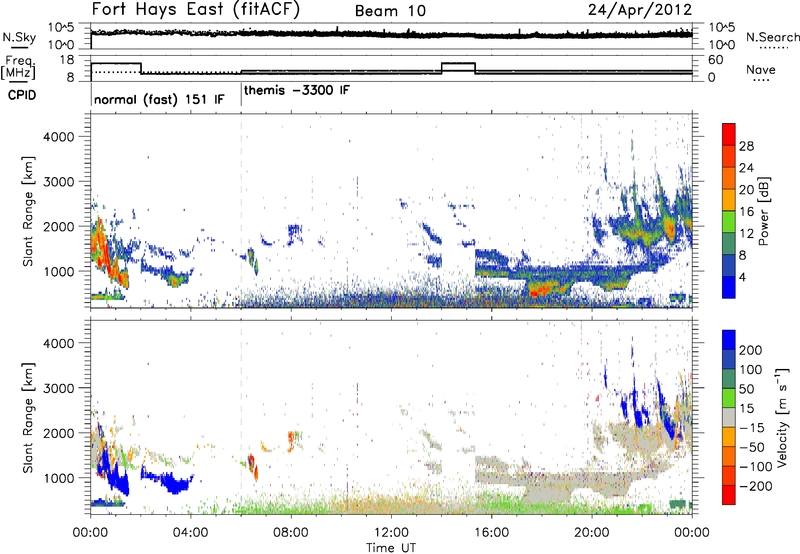Click the red bottom of velocity color bar
800x554 pixels.
(729, 495)
